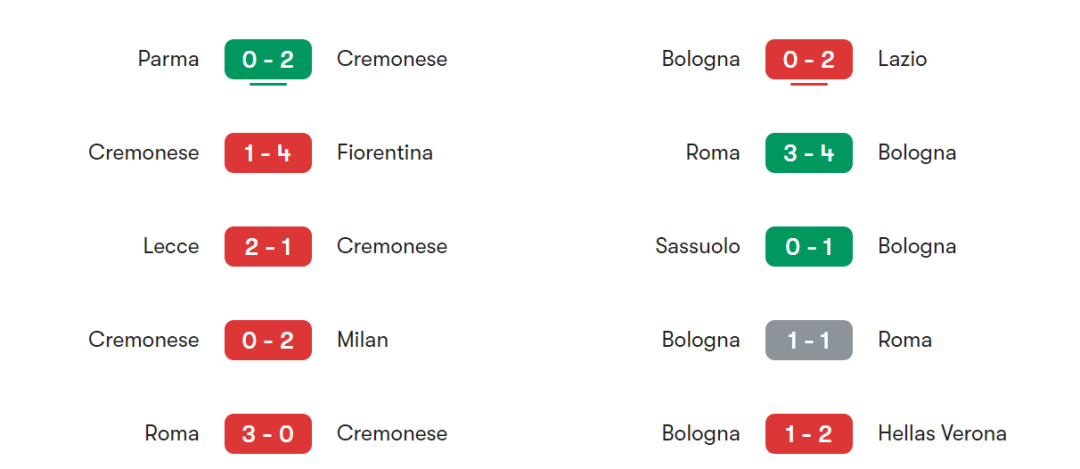Open the Lazio team link
Viewport: 1080px width, 469px height.
click(902, 59)
